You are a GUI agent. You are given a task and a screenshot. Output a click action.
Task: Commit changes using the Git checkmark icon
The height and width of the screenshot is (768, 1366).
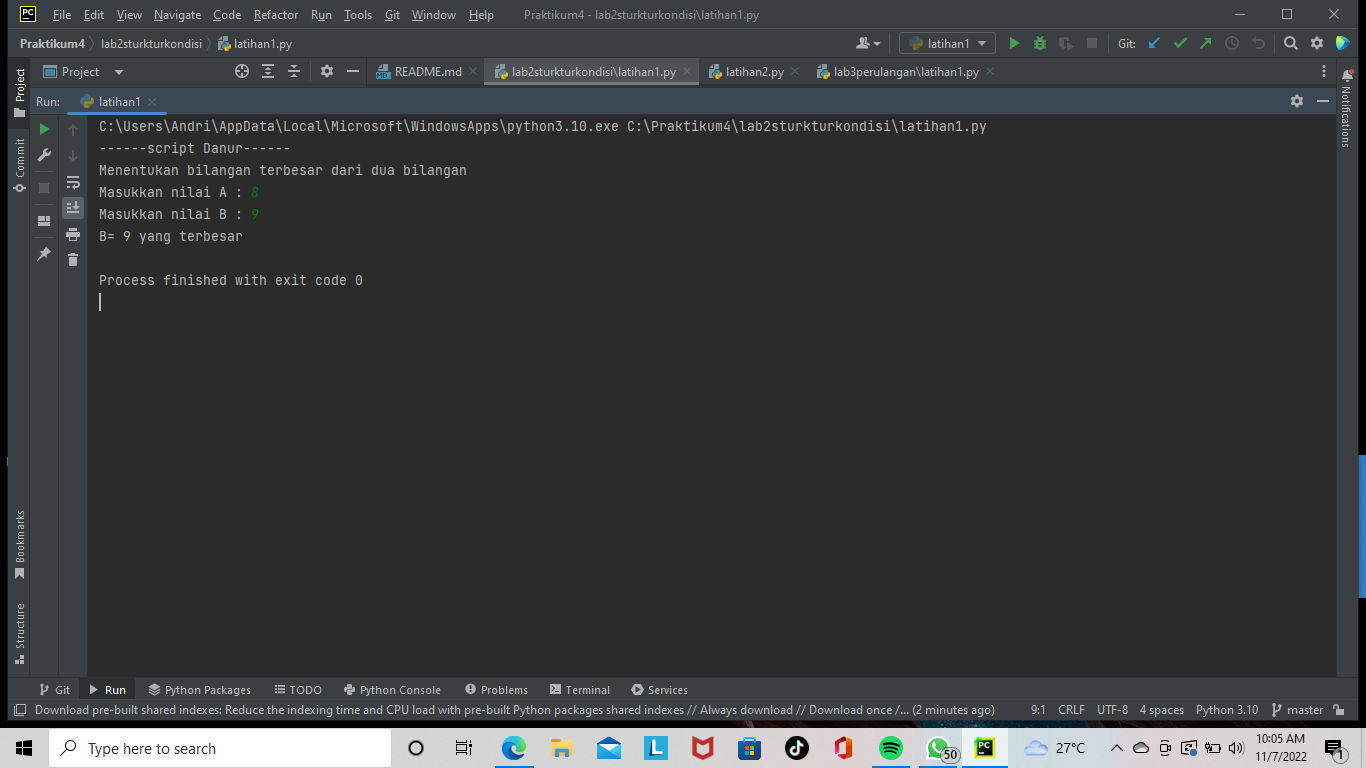click(x=1180, y=44)
